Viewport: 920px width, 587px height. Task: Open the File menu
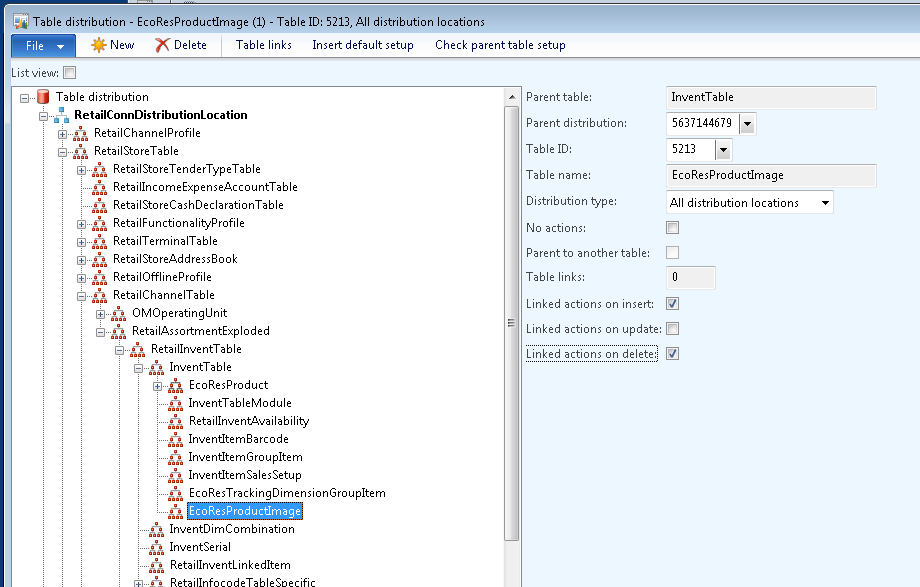(x=43, y=46)
